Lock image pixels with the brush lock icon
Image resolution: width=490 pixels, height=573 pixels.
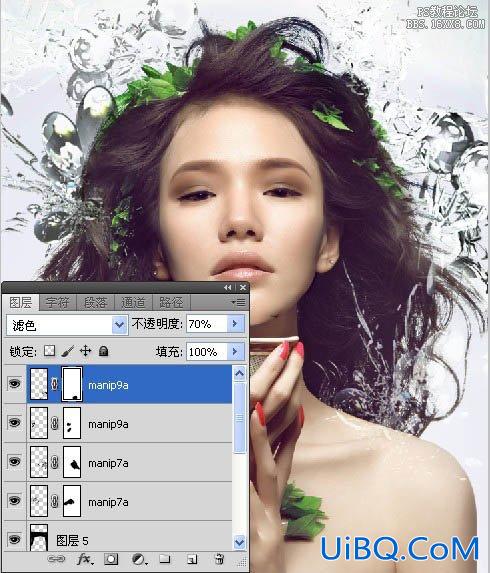pos(68,351)
